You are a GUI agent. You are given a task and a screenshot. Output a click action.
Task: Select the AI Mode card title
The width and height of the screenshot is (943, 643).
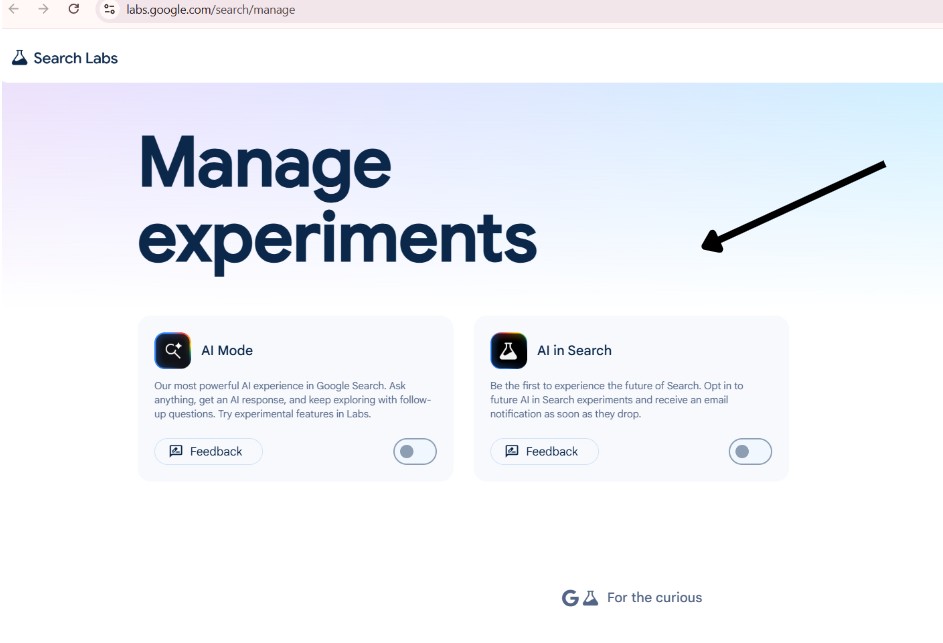[227, 350]
